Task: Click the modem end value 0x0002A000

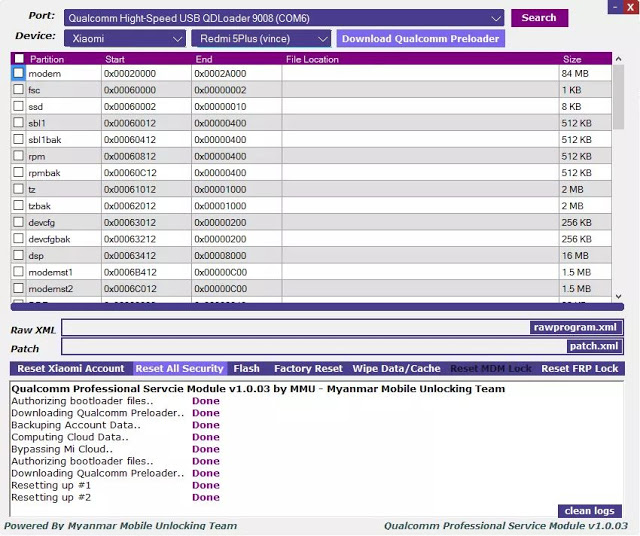Action: (220, 73)
